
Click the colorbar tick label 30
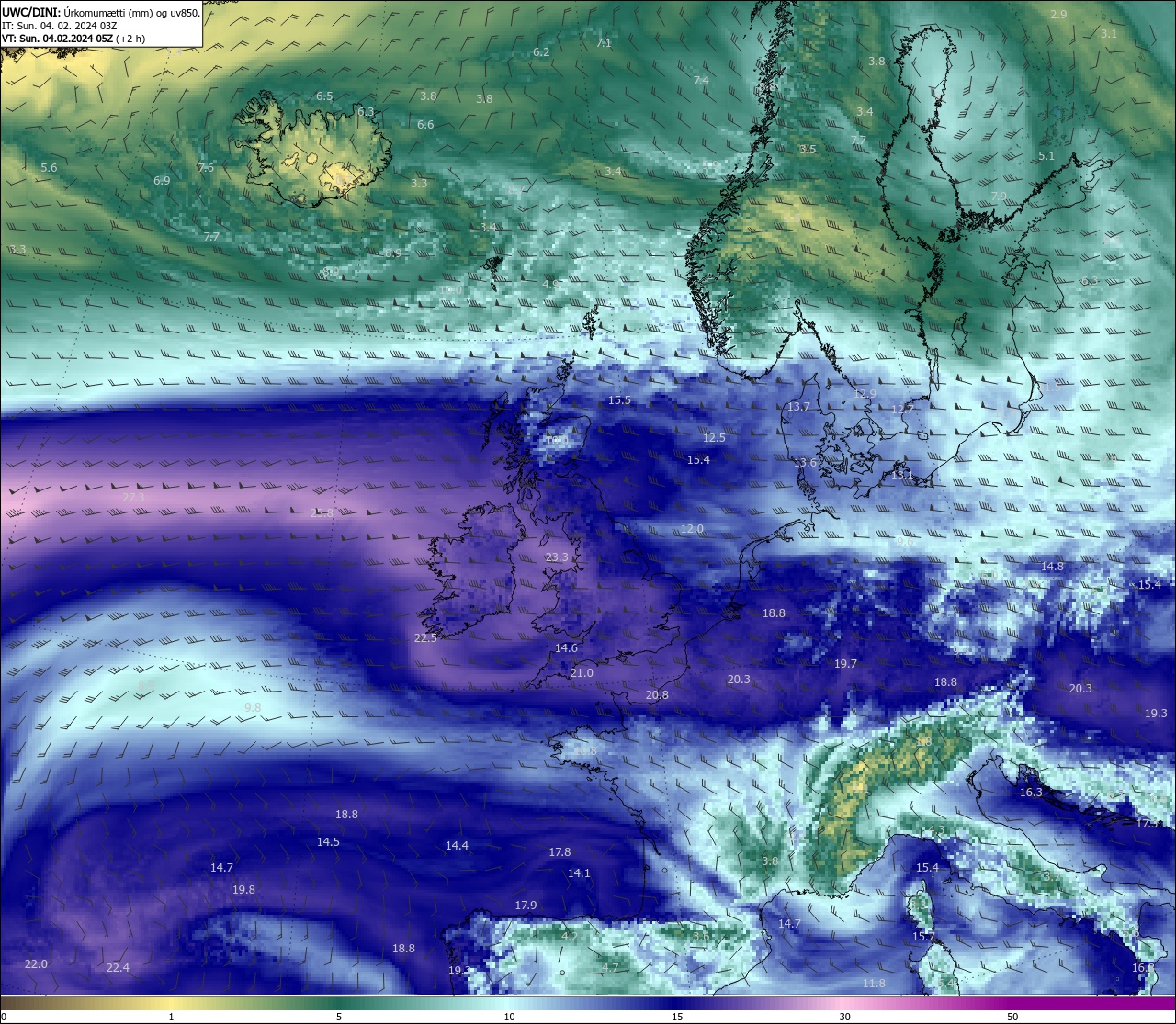click(844, 1017)
